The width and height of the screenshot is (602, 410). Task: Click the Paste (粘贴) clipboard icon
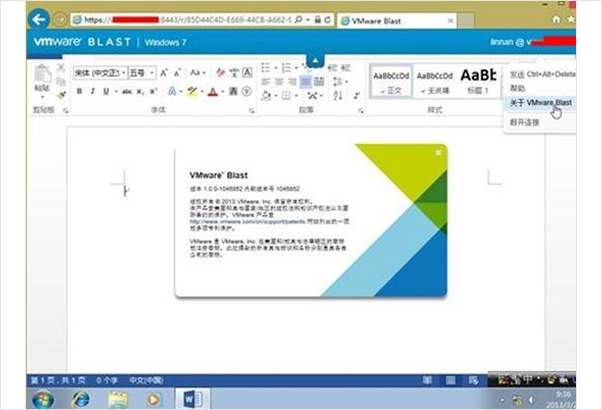pyautogui.click(x=42, y=74)
